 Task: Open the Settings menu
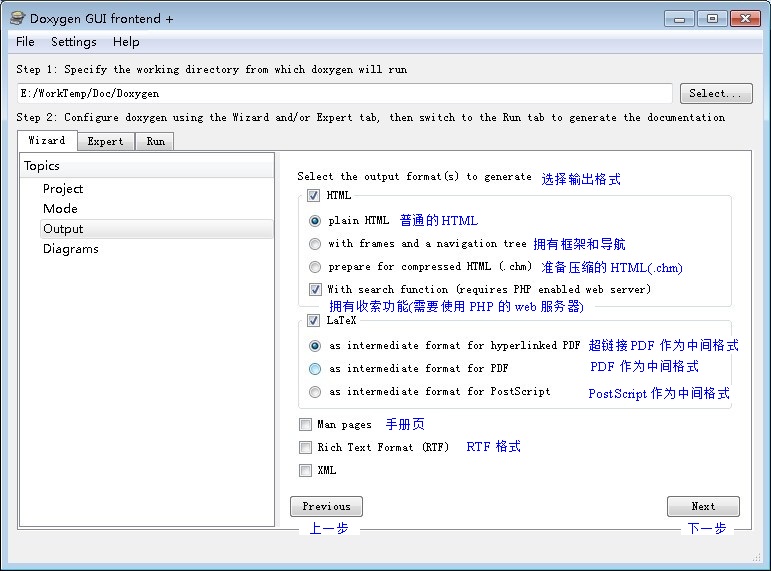point(74,42)
